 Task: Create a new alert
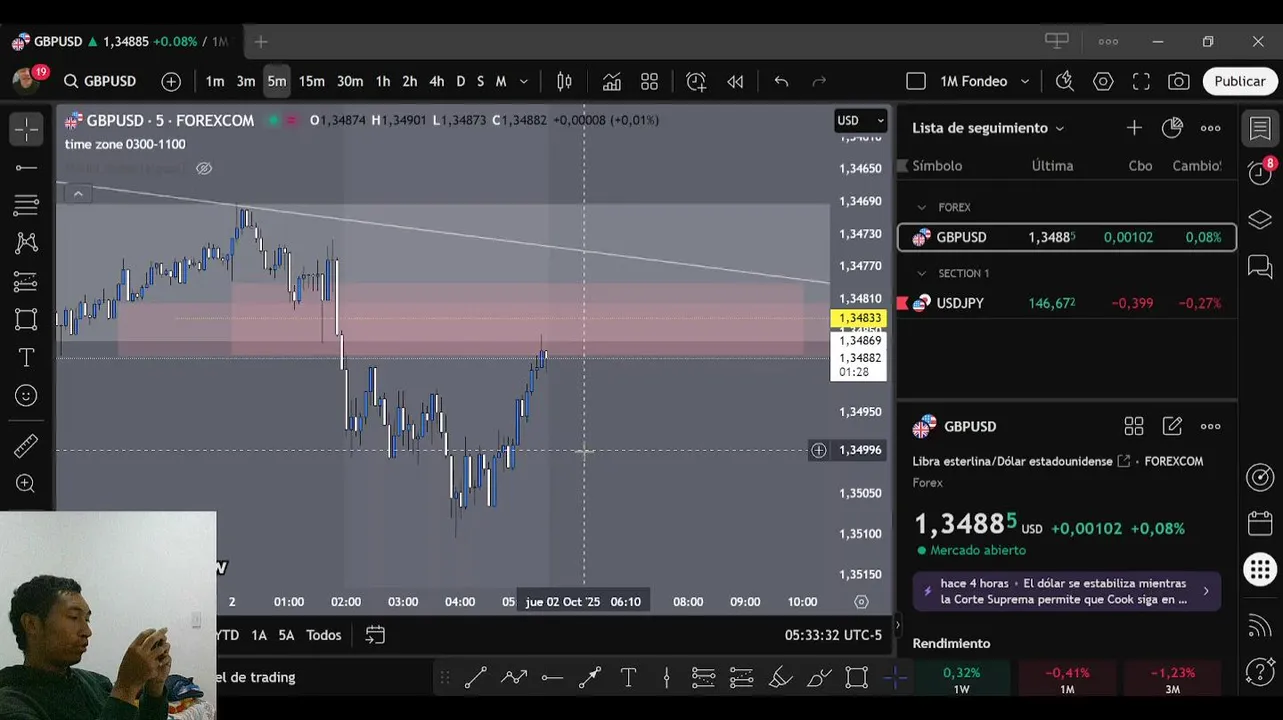click(696, 81)
